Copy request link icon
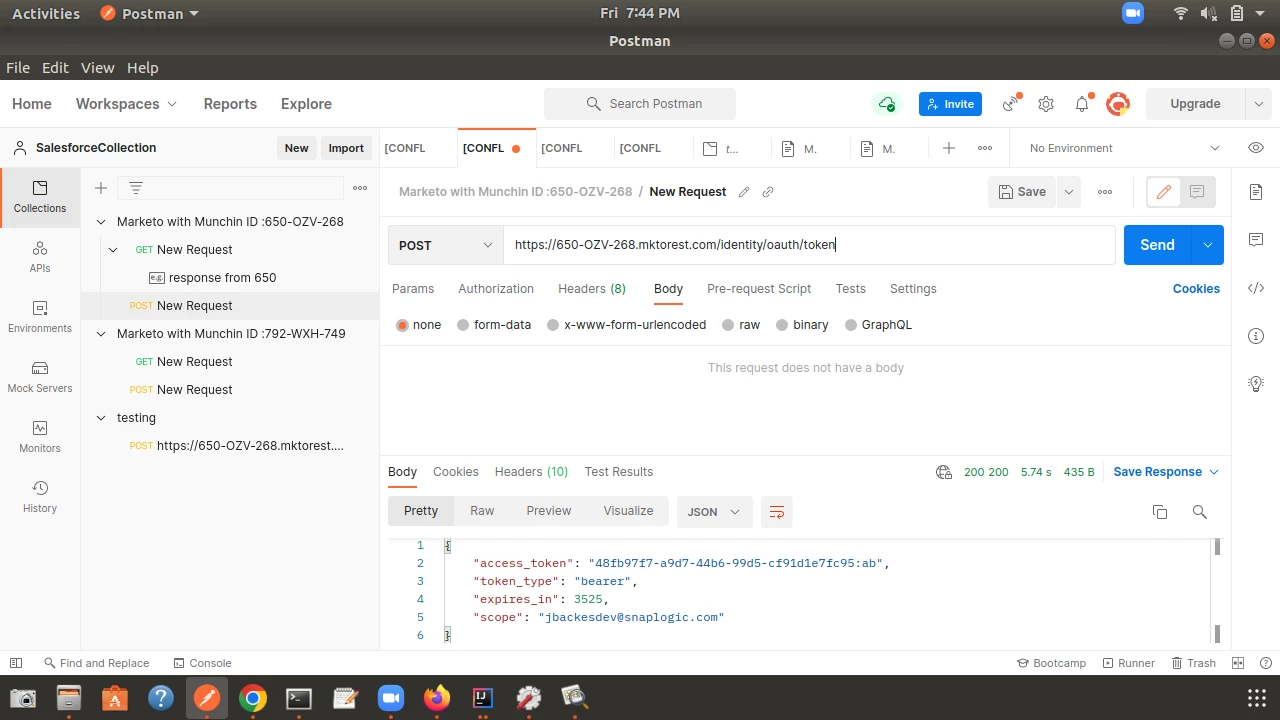The height and width of the screenshot is (720, 1280). pos(768,192)
